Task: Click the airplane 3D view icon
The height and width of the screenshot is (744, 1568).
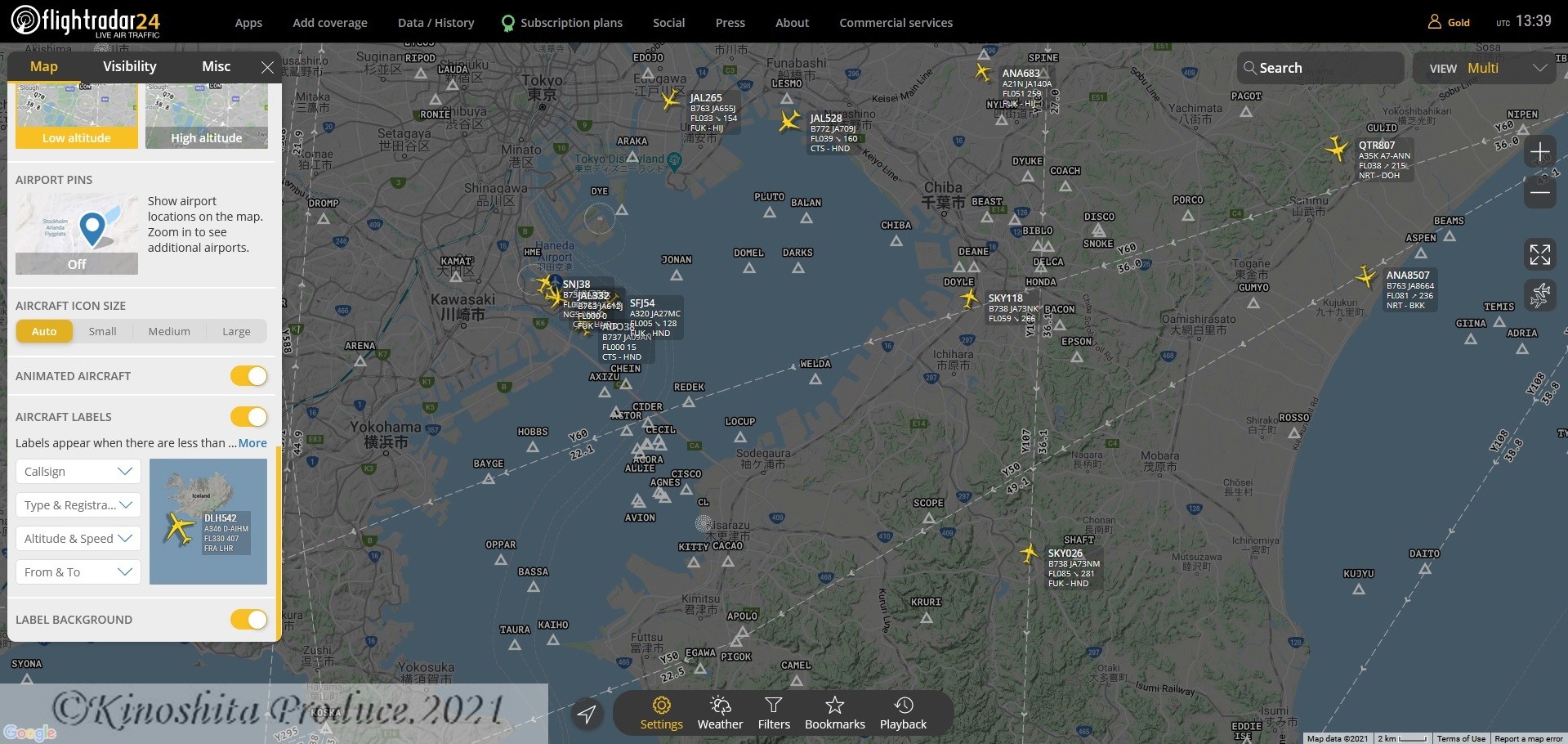Action: point(1541,295)
